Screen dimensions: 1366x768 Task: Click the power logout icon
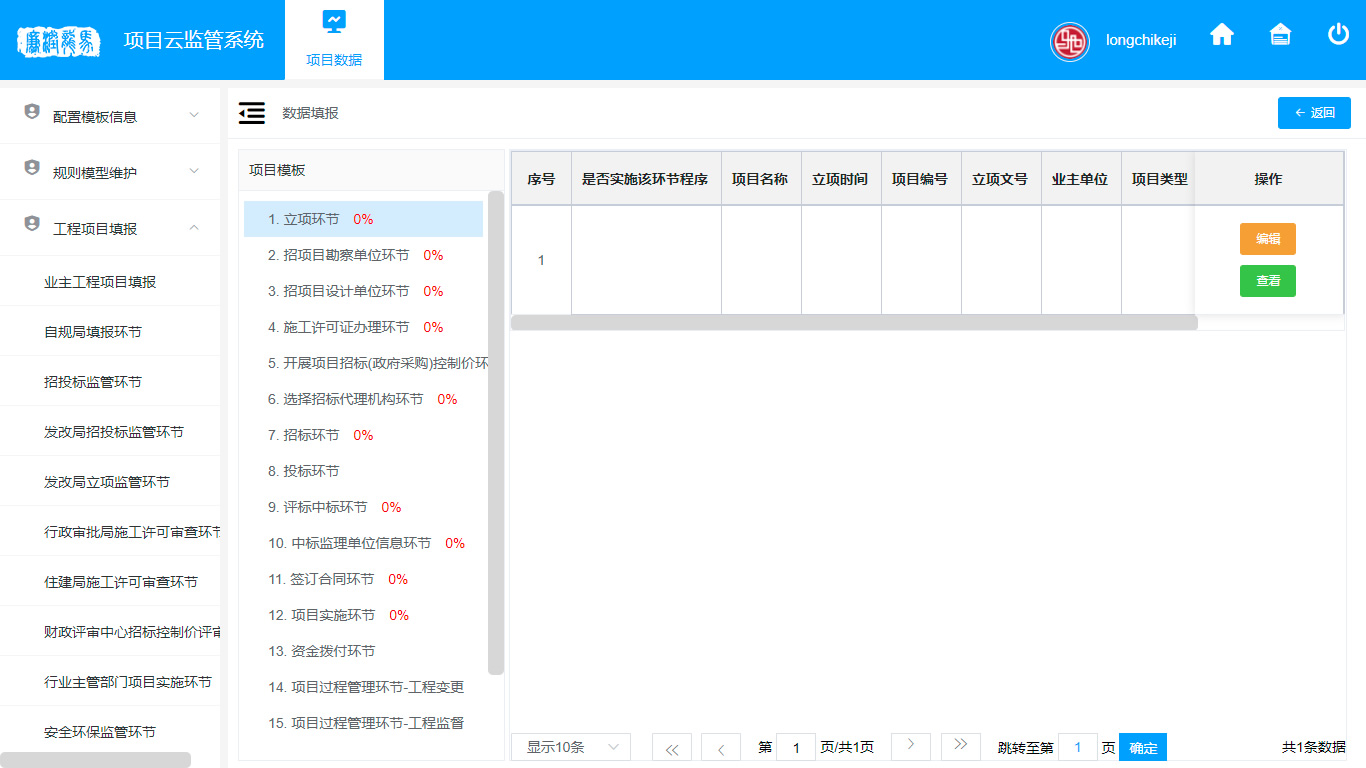pos(1338,35)
